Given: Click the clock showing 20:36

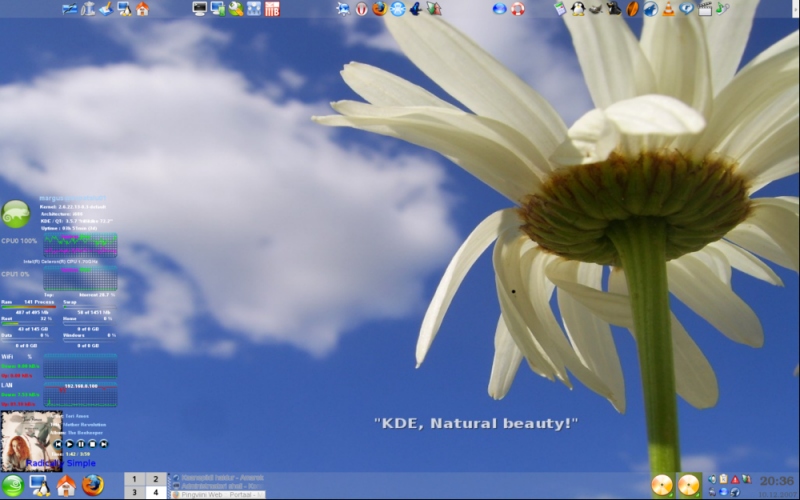Looking at the screenshot, I should click(777, 481).
